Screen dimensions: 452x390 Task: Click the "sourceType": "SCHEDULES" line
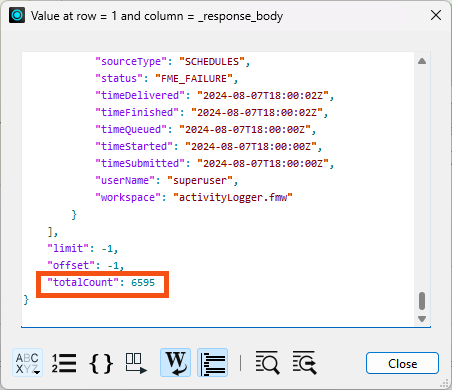(x=172, y=62)
